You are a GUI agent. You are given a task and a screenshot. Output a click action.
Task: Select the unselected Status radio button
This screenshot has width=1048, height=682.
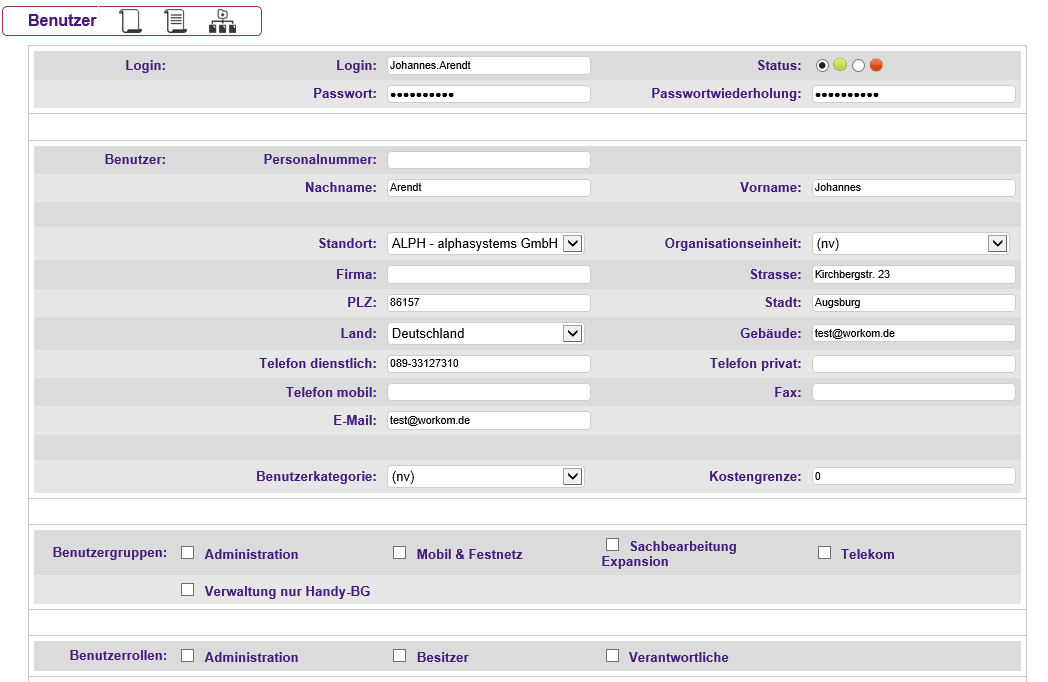click(858, 66)
